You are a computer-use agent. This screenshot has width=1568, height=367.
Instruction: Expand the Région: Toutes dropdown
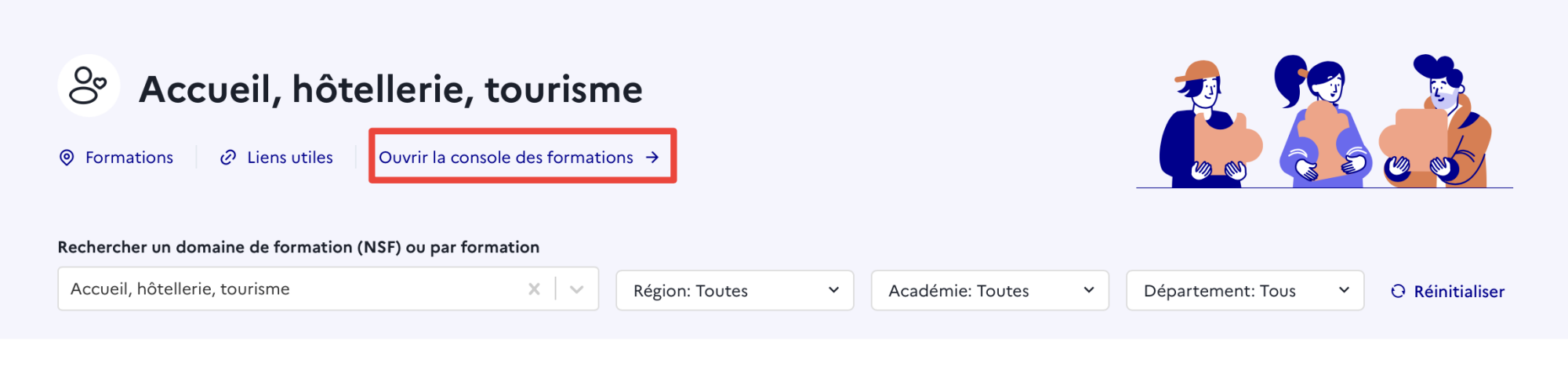tap(735, 291)
